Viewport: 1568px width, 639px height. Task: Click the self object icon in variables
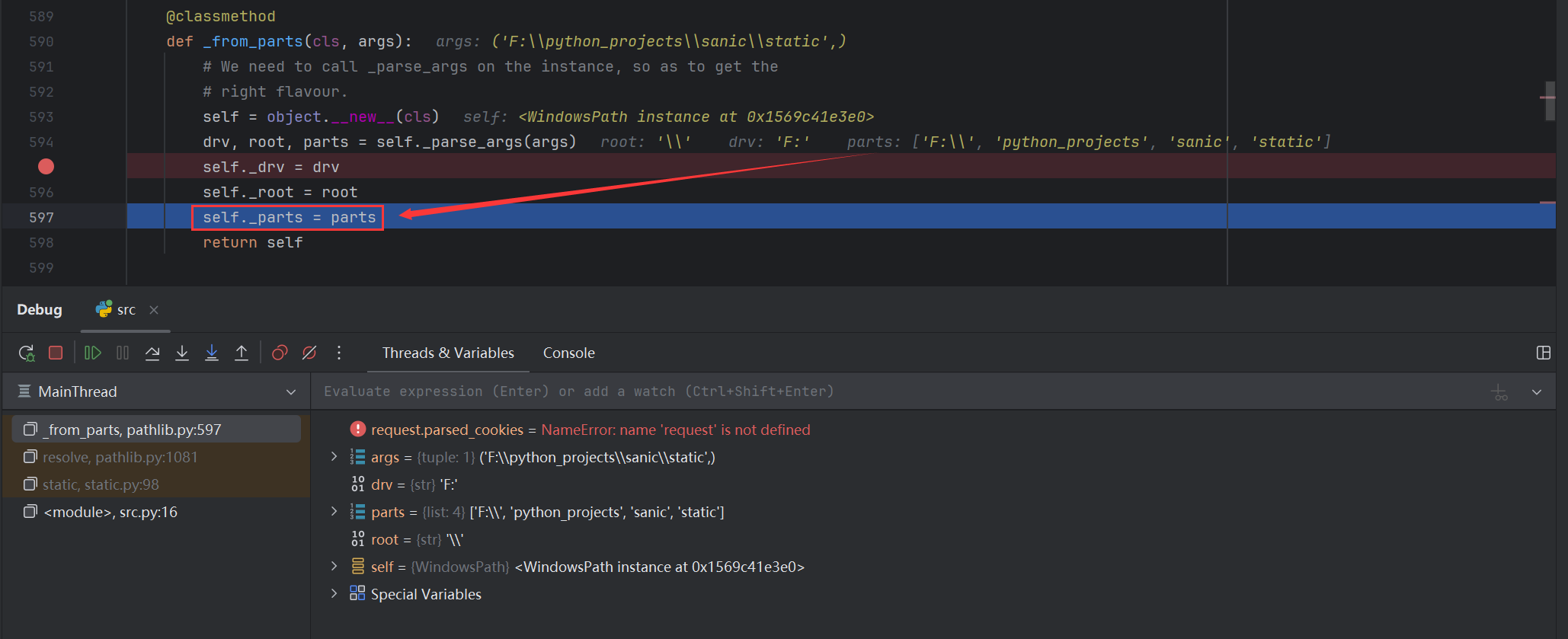pyautogui.click(x=357, y=567)
